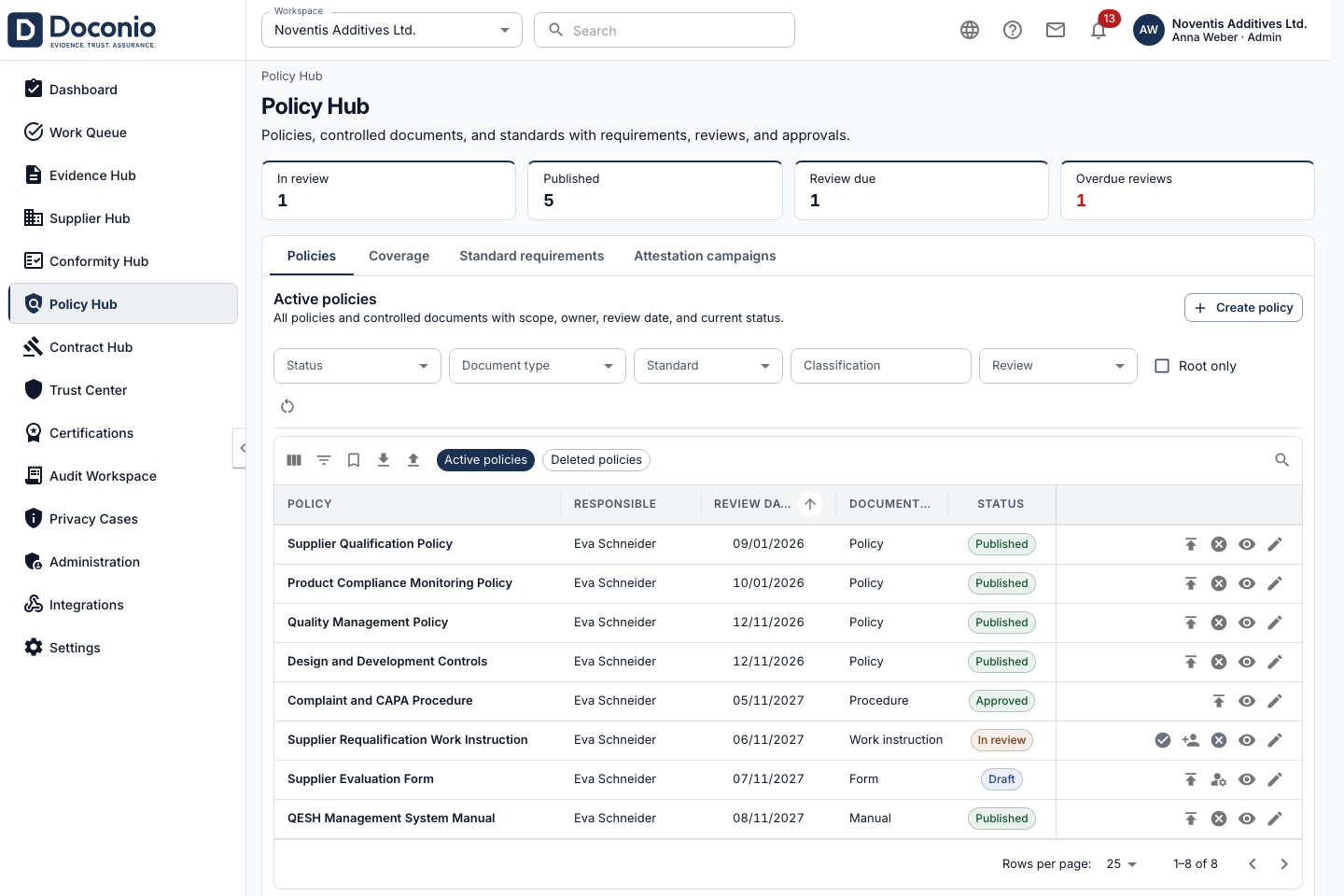Open the Anna Weber account menu
The image size is (1344, 896).
point(1220,30)
